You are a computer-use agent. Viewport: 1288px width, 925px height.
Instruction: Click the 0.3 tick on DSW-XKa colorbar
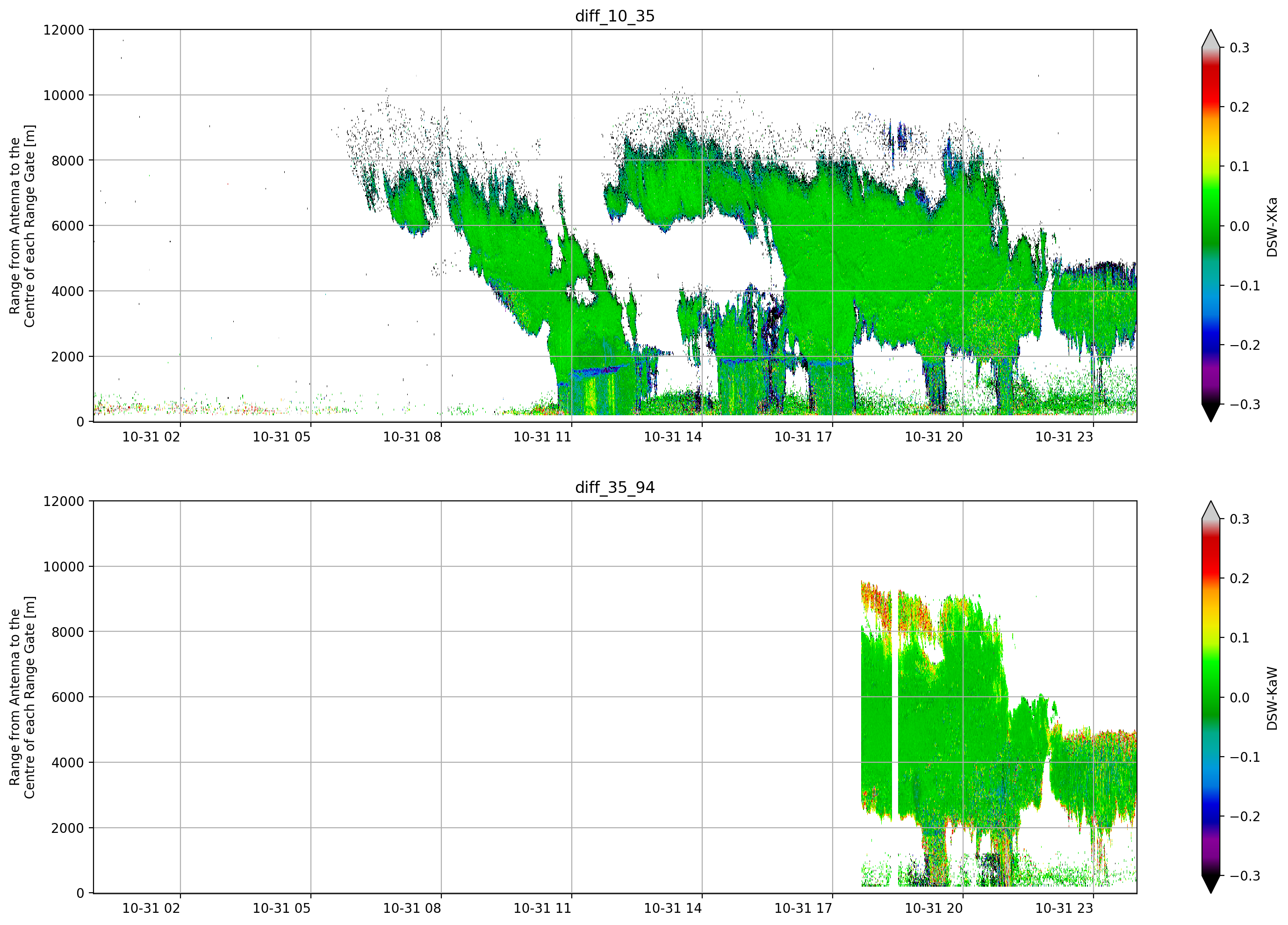point(1240,48)
